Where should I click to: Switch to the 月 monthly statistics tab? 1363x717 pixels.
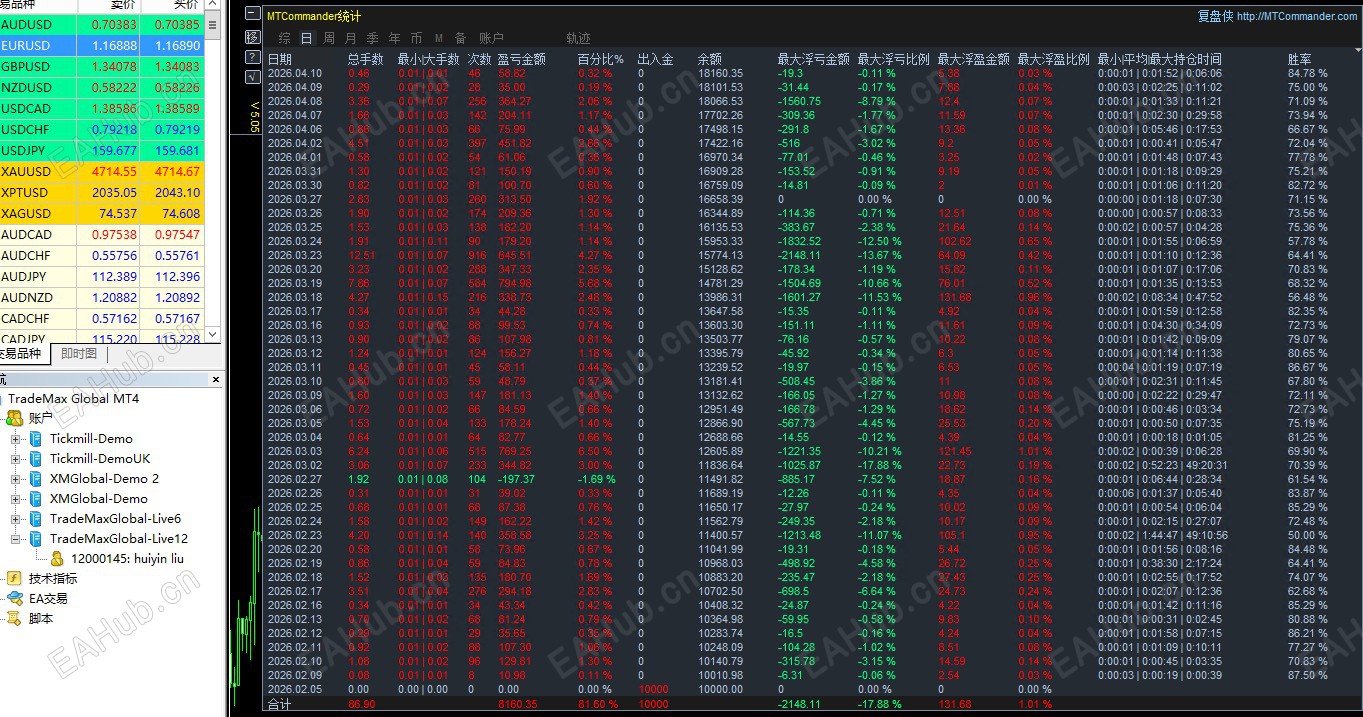point(350,38)
